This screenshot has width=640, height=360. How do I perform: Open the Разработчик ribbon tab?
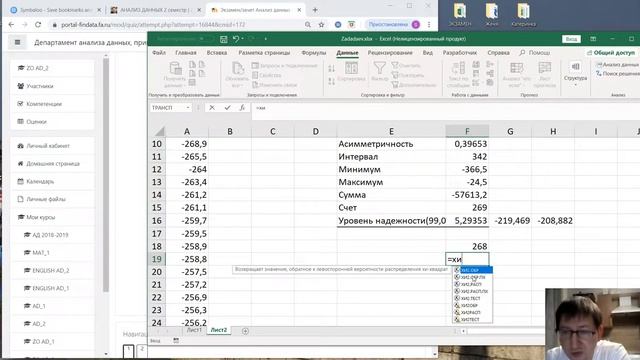(460, 53)
